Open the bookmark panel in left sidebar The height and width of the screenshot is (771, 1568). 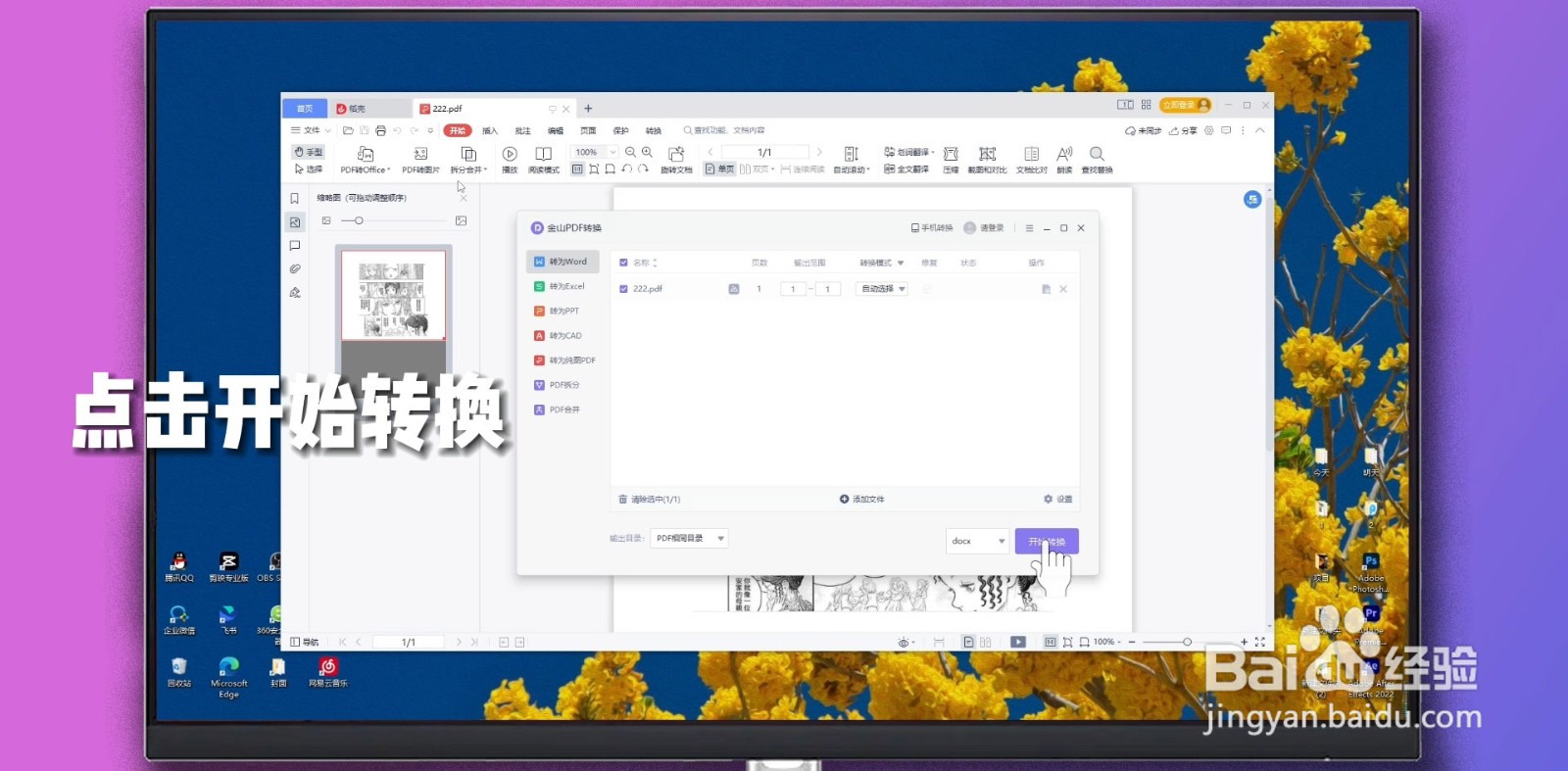[294, 198]
